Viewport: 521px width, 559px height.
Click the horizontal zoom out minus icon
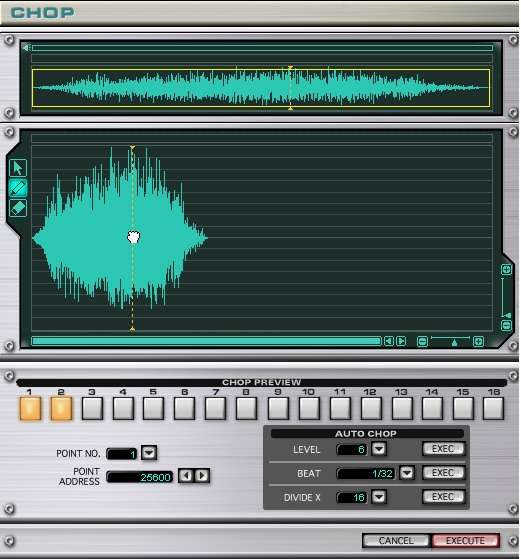point(422,342)
